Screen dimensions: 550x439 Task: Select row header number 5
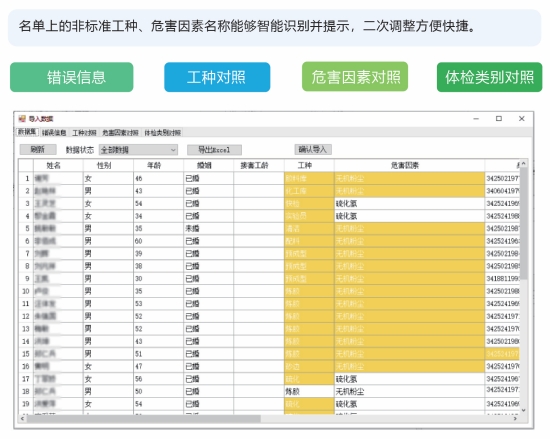[26, 229]
